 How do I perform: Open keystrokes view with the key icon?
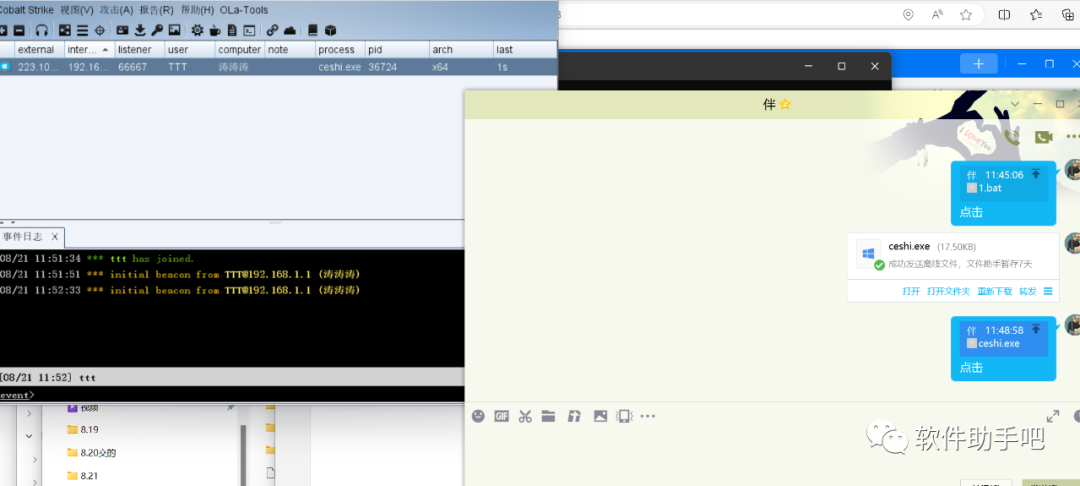(x=157, y=30)
